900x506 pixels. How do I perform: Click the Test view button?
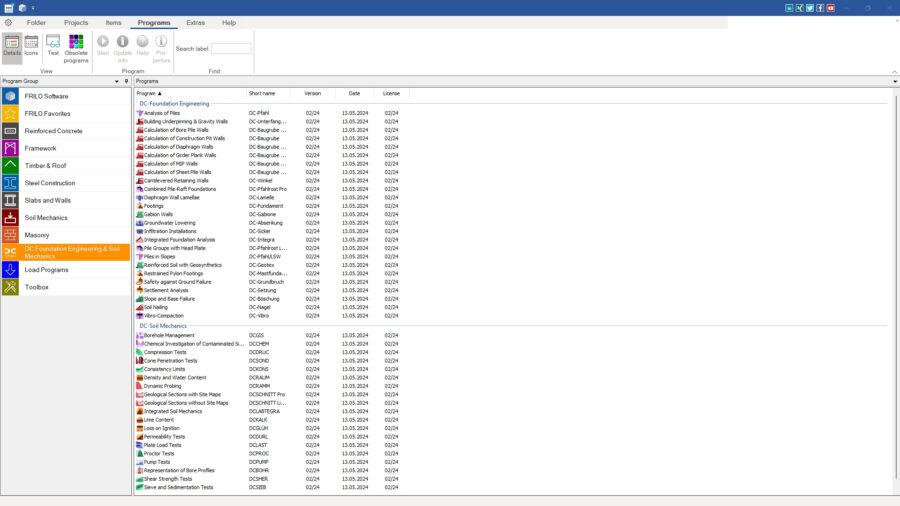coord(53,46)
